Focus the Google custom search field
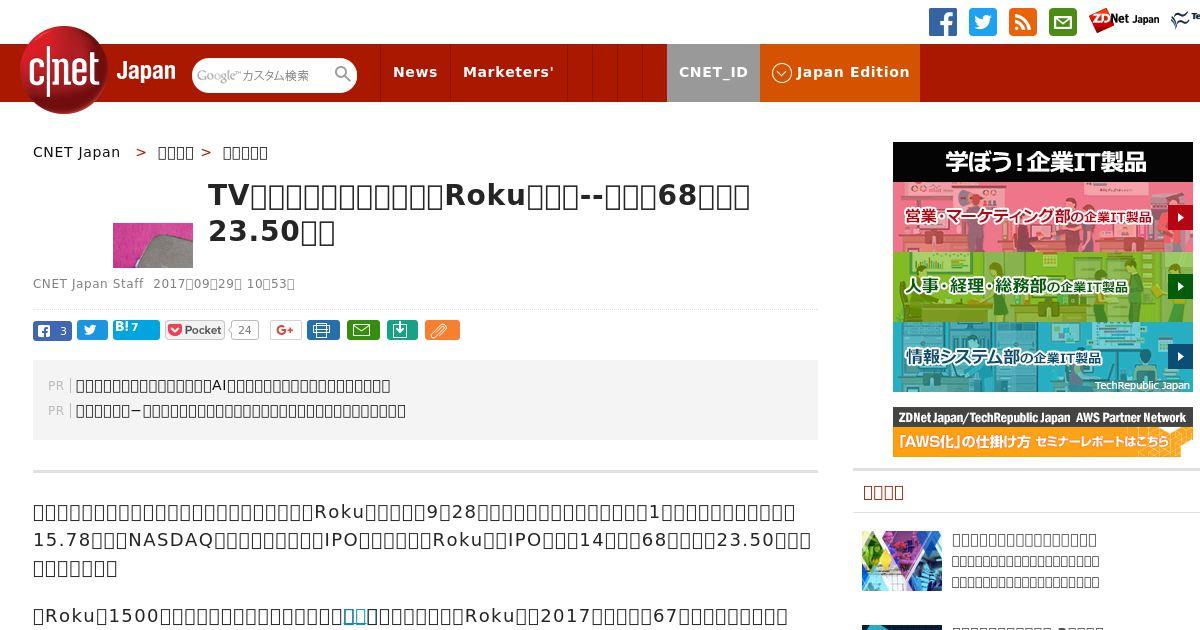 pyautogui.click(x=262, y=75)
